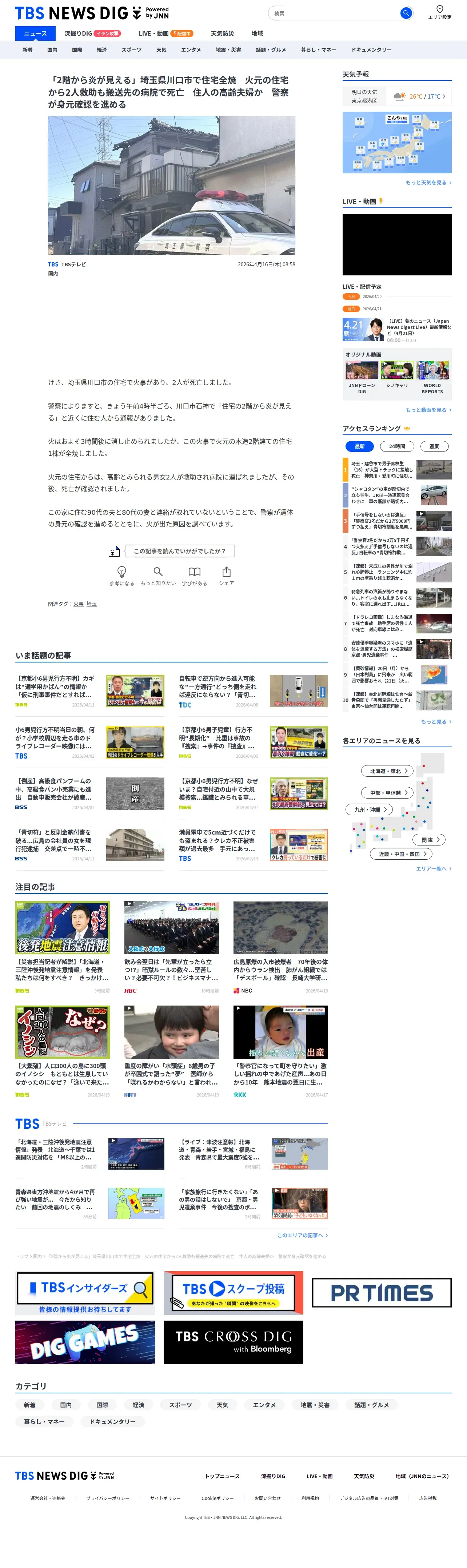Open the TBSスクープ投稿 banner
The height and width of the screenshot is (1568, 467).
point(233,1292)
